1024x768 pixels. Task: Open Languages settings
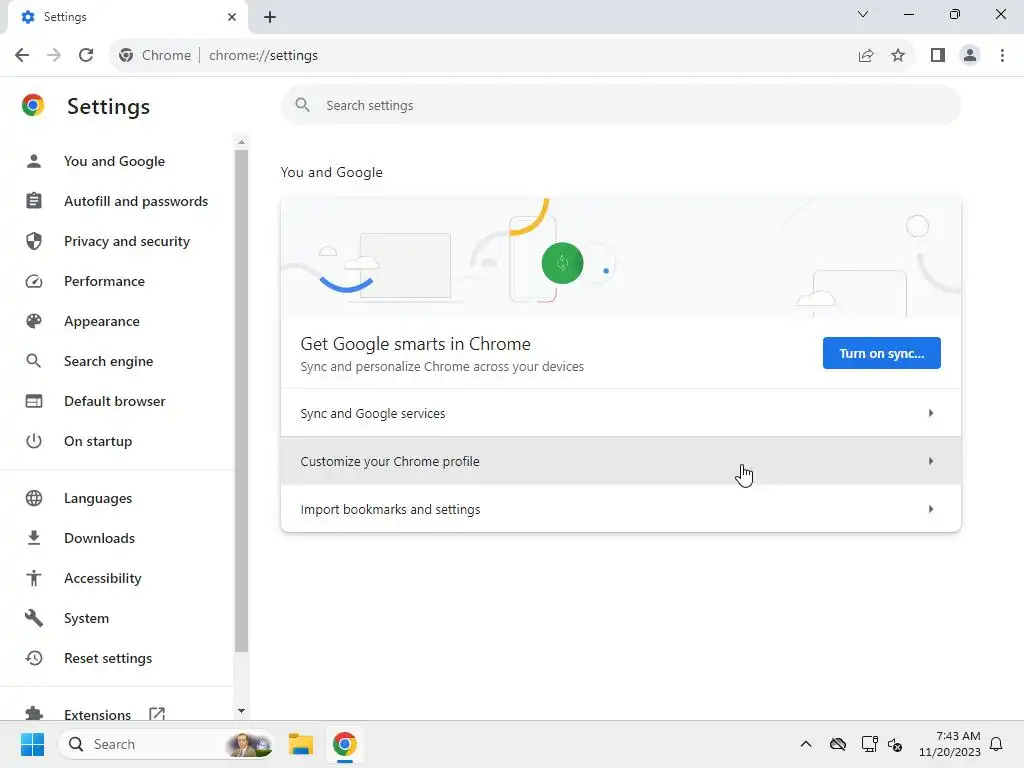coord(98,498)
